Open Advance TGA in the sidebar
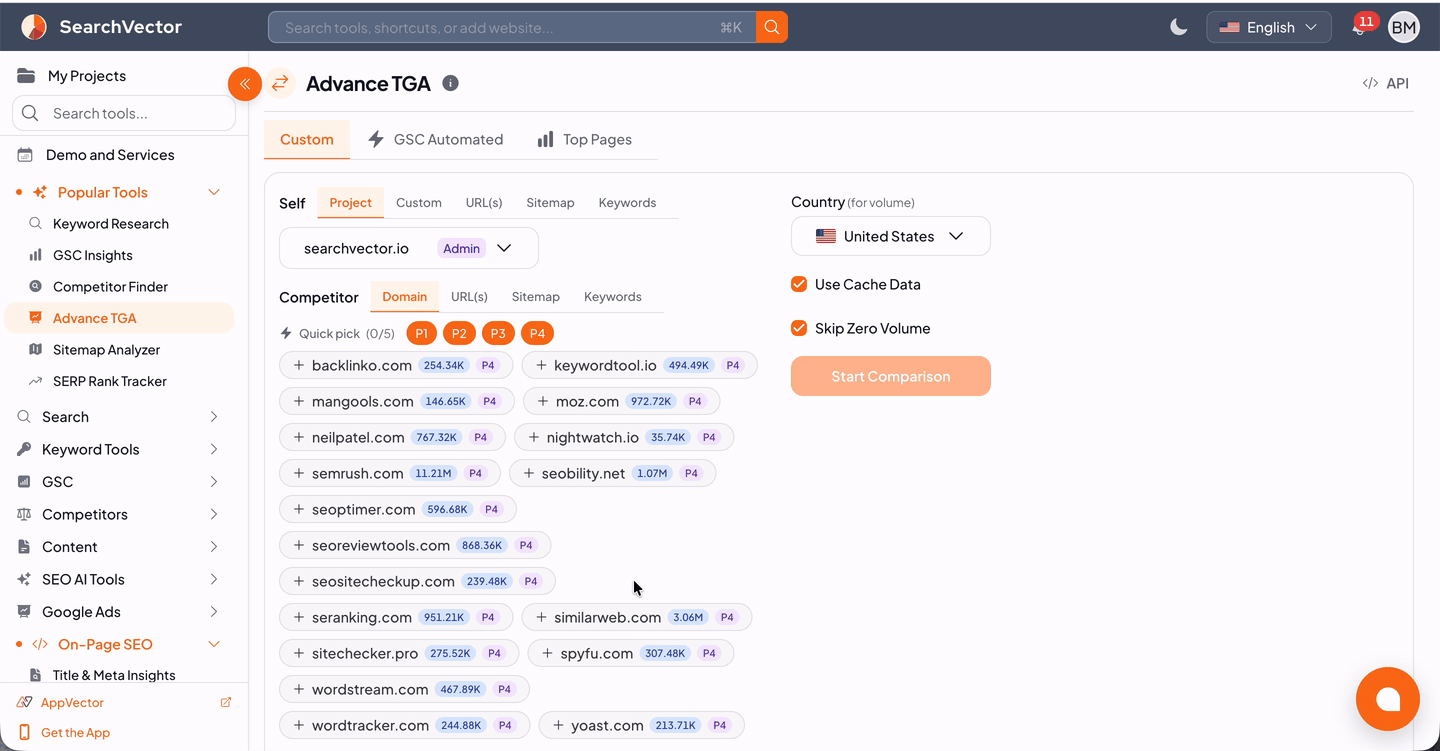This screenshot has width=1440, height=751. (x=119, y=318)
